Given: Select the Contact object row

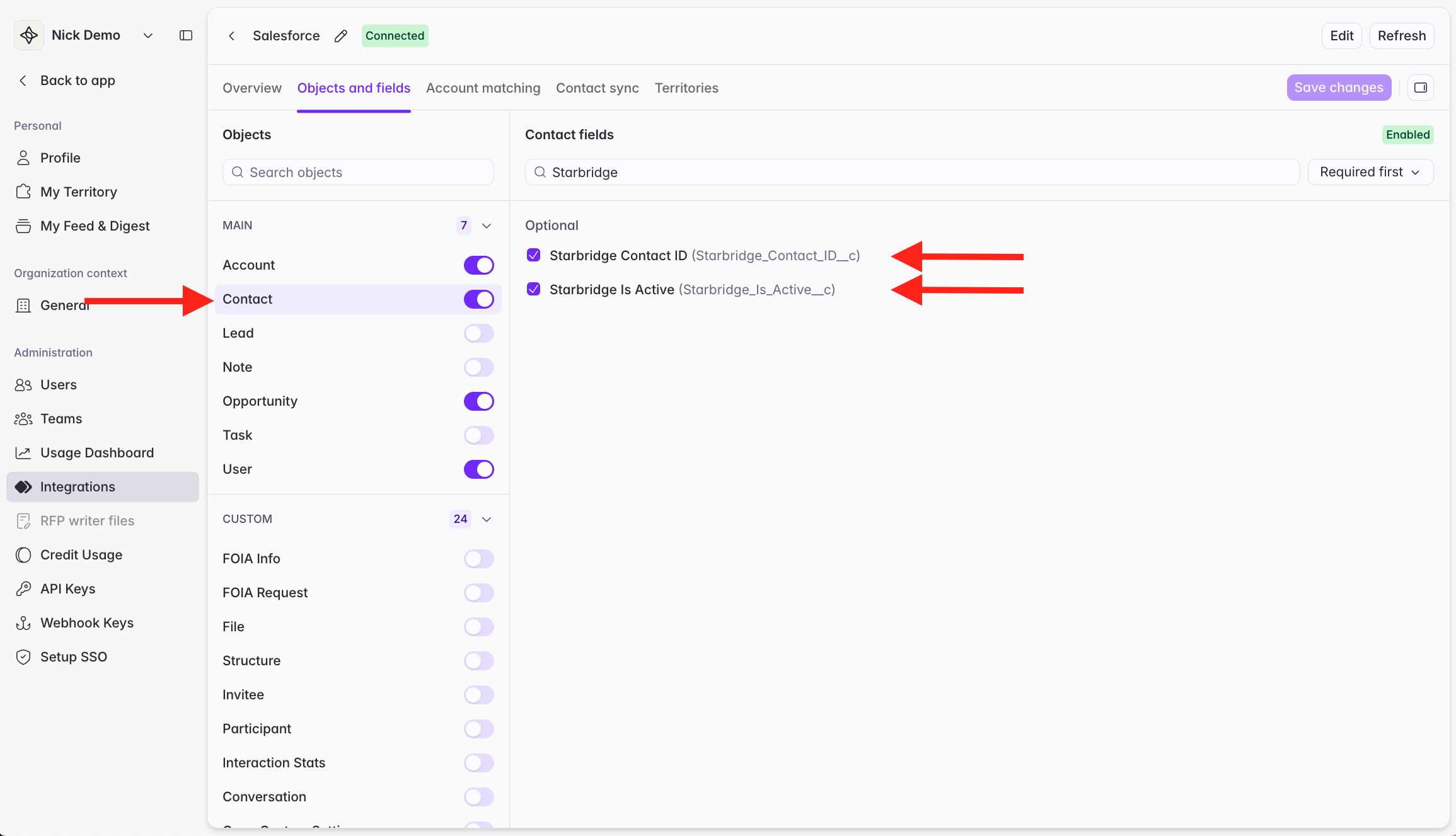Looking at the screenshot, I should pos(358,299).
